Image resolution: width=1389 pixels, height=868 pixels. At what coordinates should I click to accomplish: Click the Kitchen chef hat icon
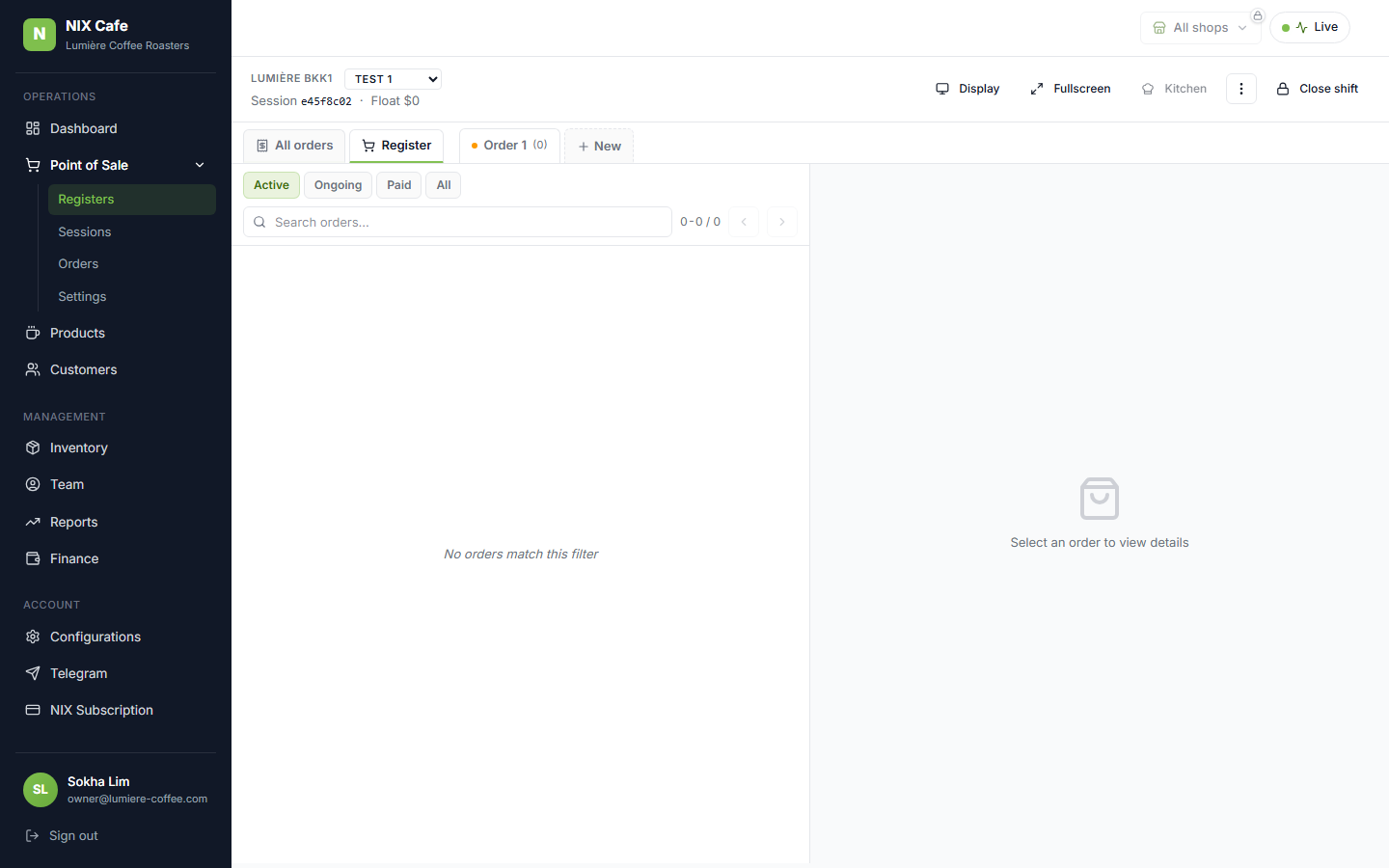point(1148,89)
